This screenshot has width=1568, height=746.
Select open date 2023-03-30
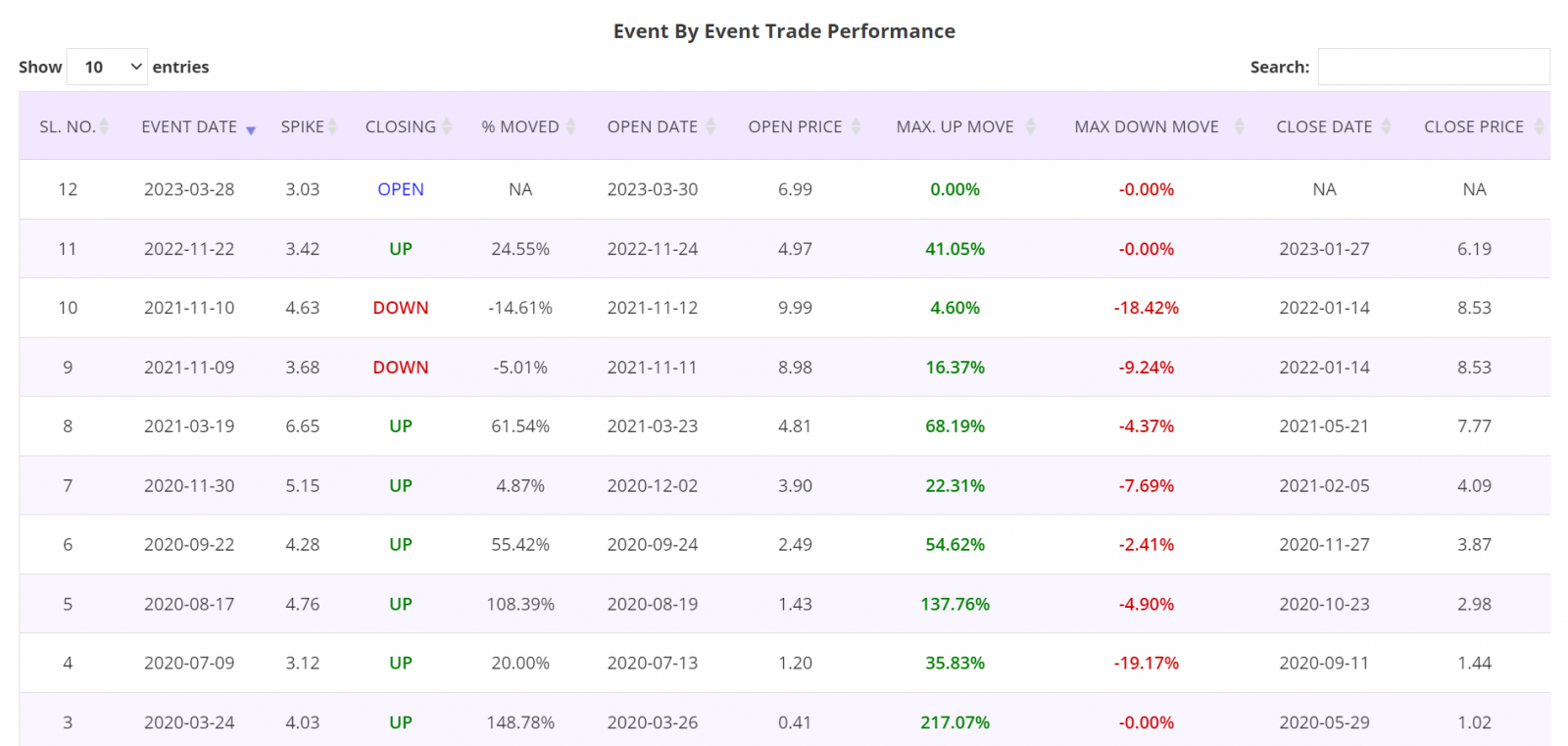(x=653, y=189)
